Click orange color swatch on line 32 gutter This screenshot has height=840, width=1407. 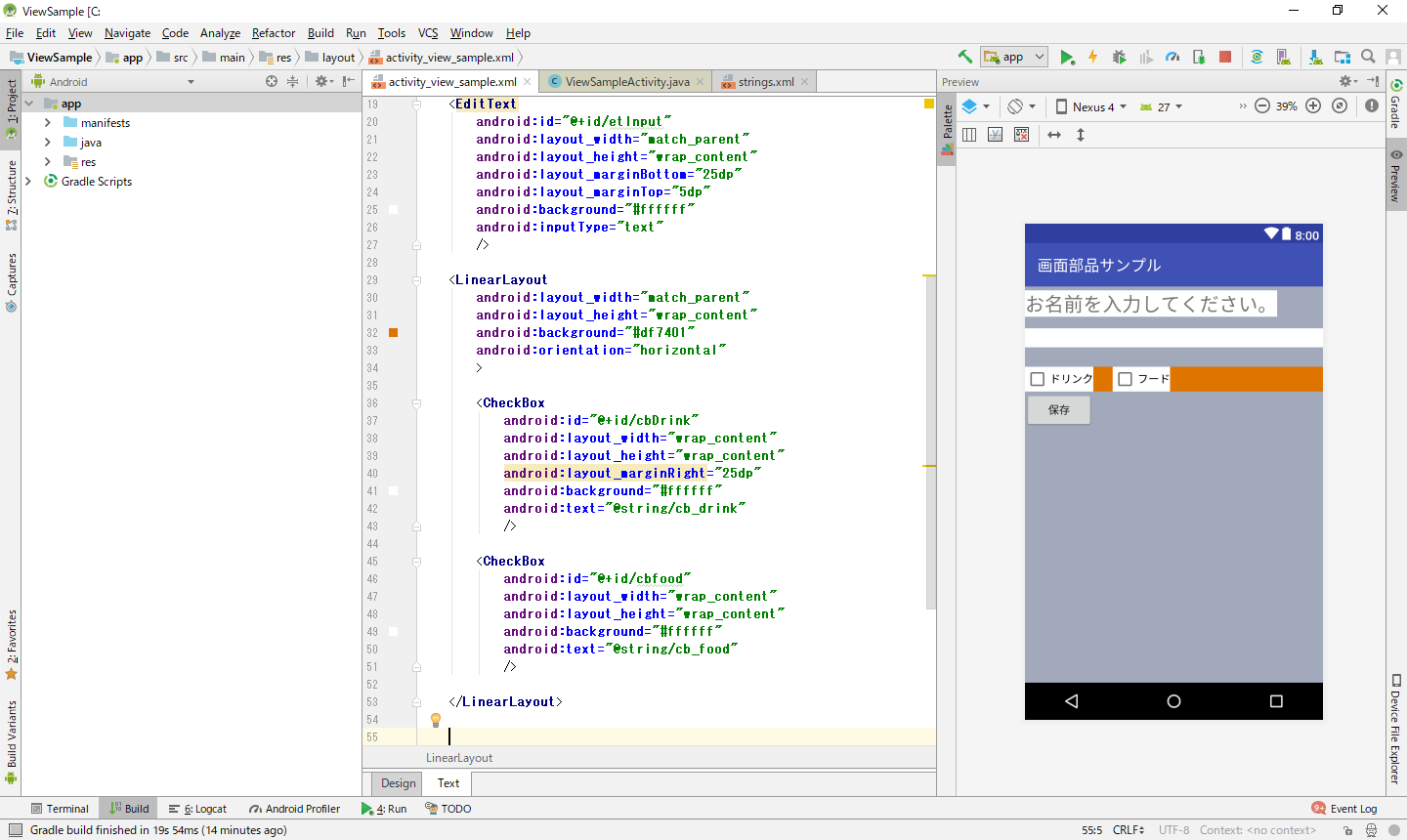pos(394,333)
